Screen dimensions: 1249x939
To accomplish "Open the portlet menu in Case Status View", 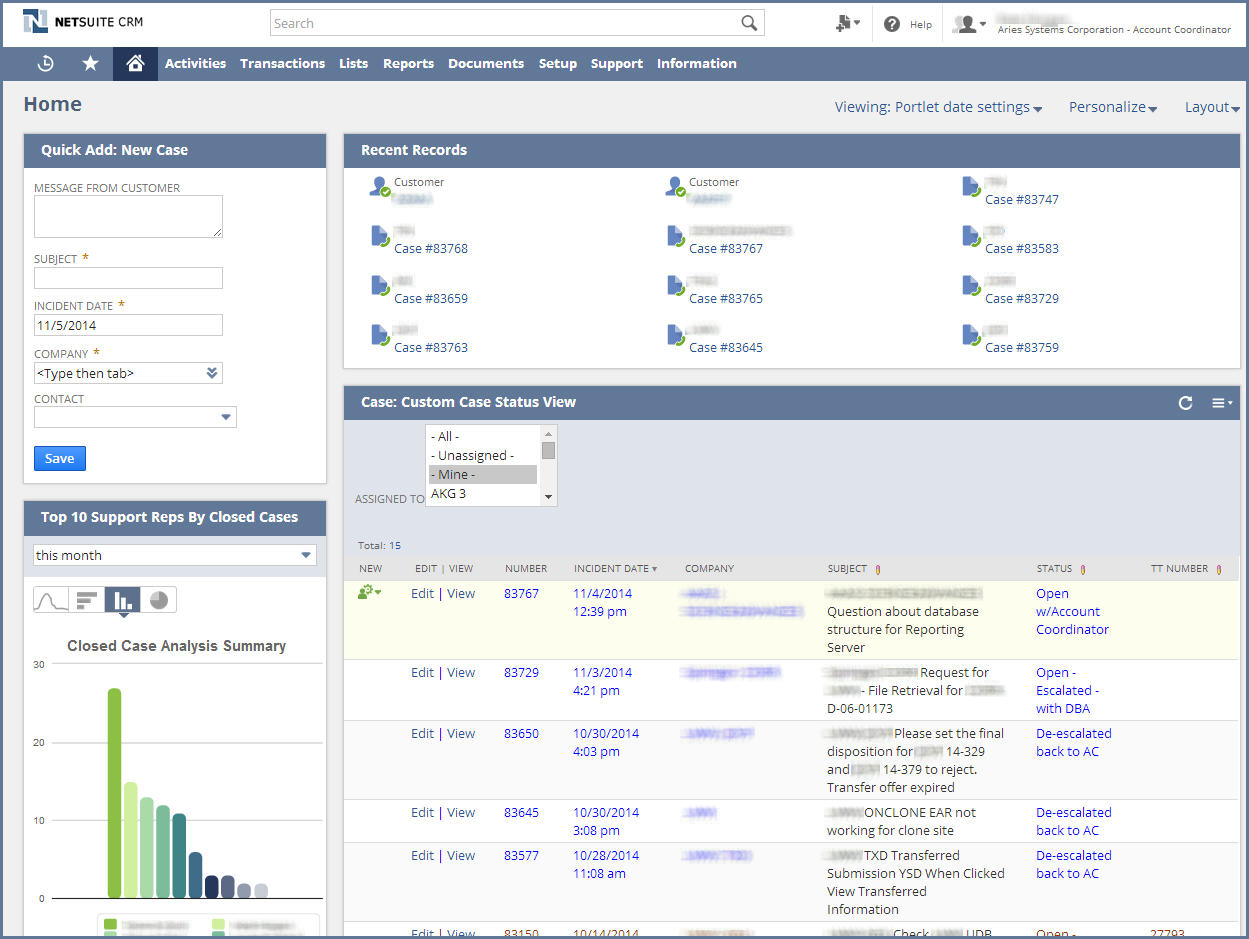I will click(x=1221, y=403).
